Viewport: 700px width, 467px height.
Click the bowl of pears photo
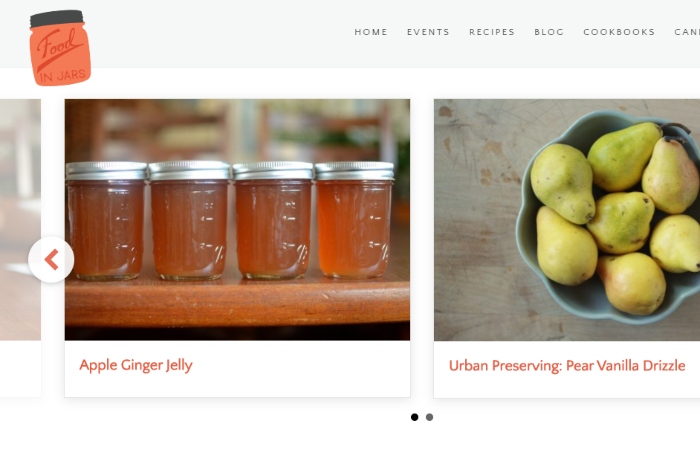[567, 220]
